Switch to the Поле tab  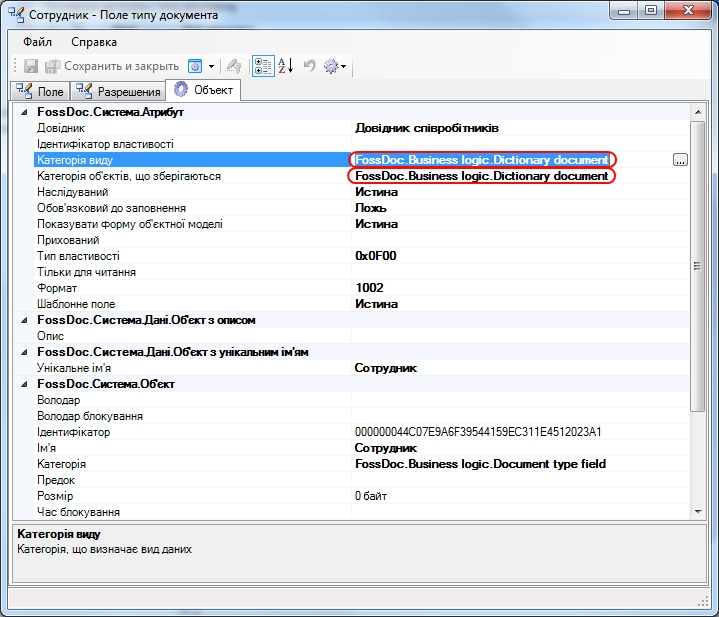[39, 91]
